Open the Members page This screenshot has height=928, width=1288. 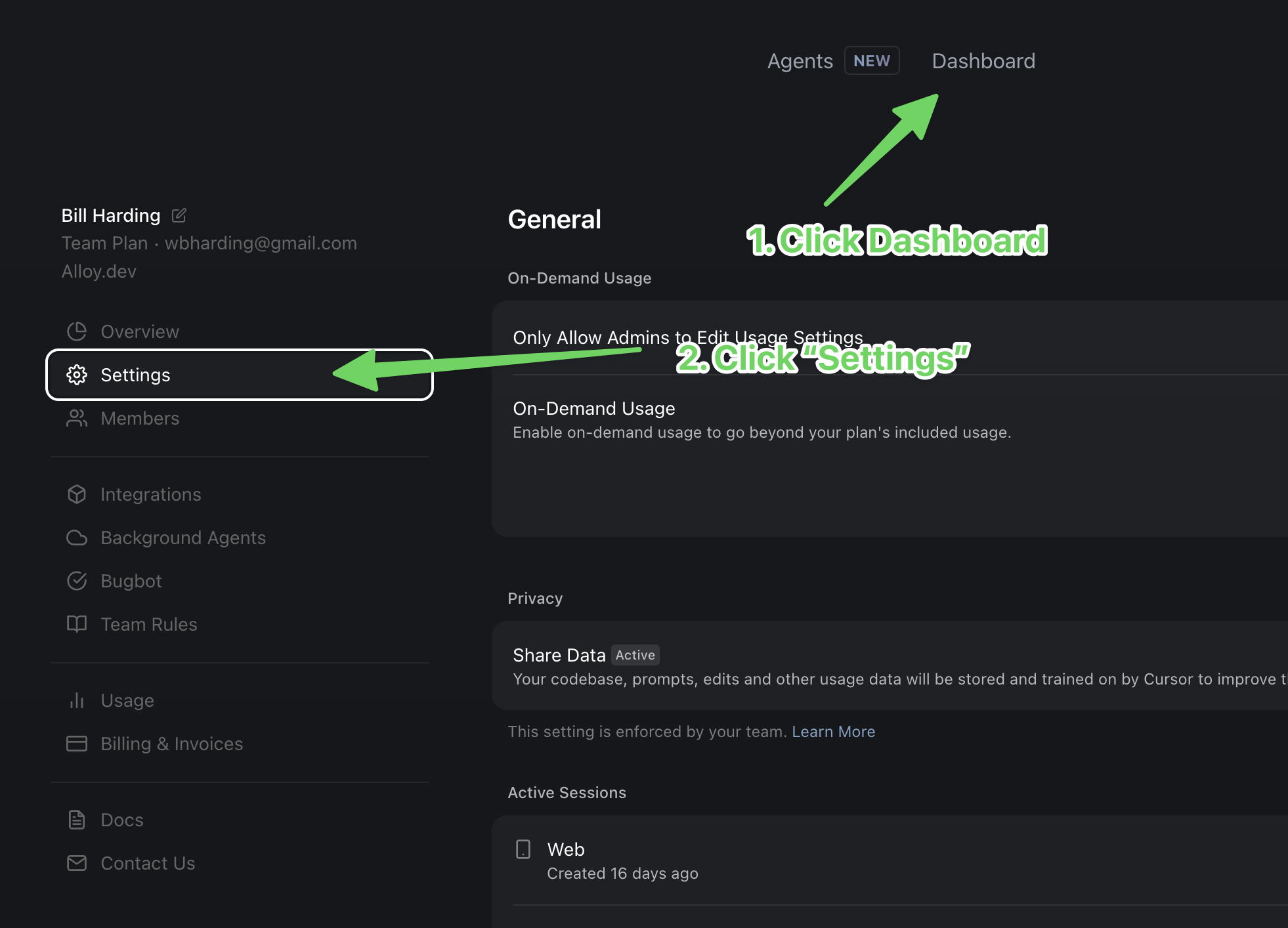point(140,418)
